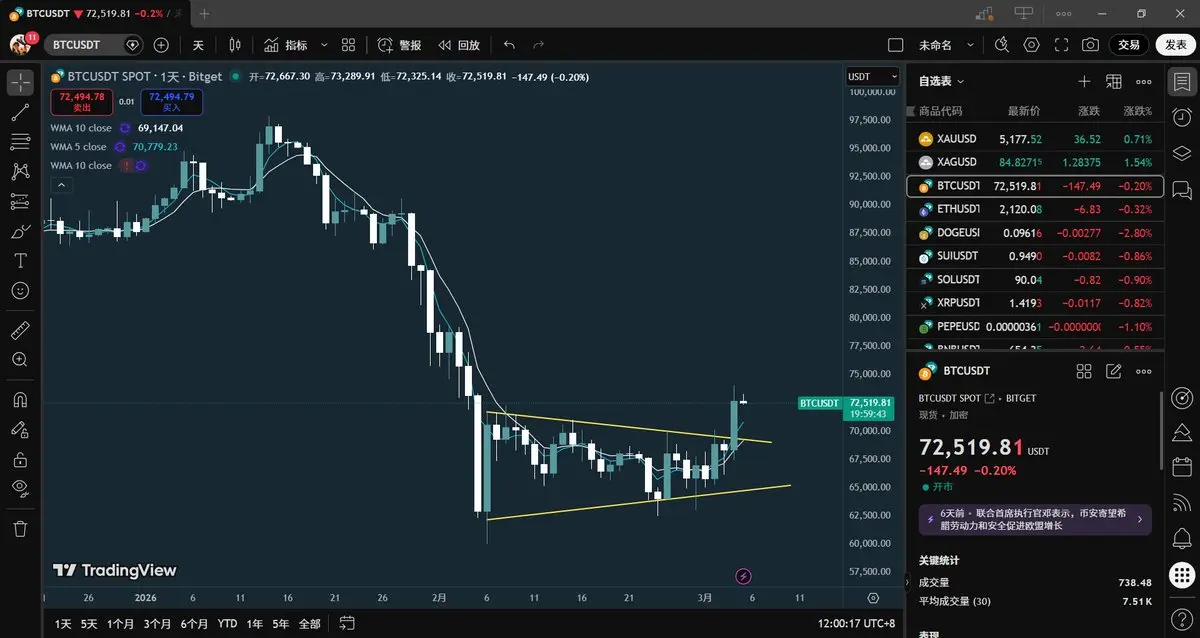Open the 指标 indicators dialog
The height and width of the screenshot is (638, 1200).
click(x=285, y=45)
